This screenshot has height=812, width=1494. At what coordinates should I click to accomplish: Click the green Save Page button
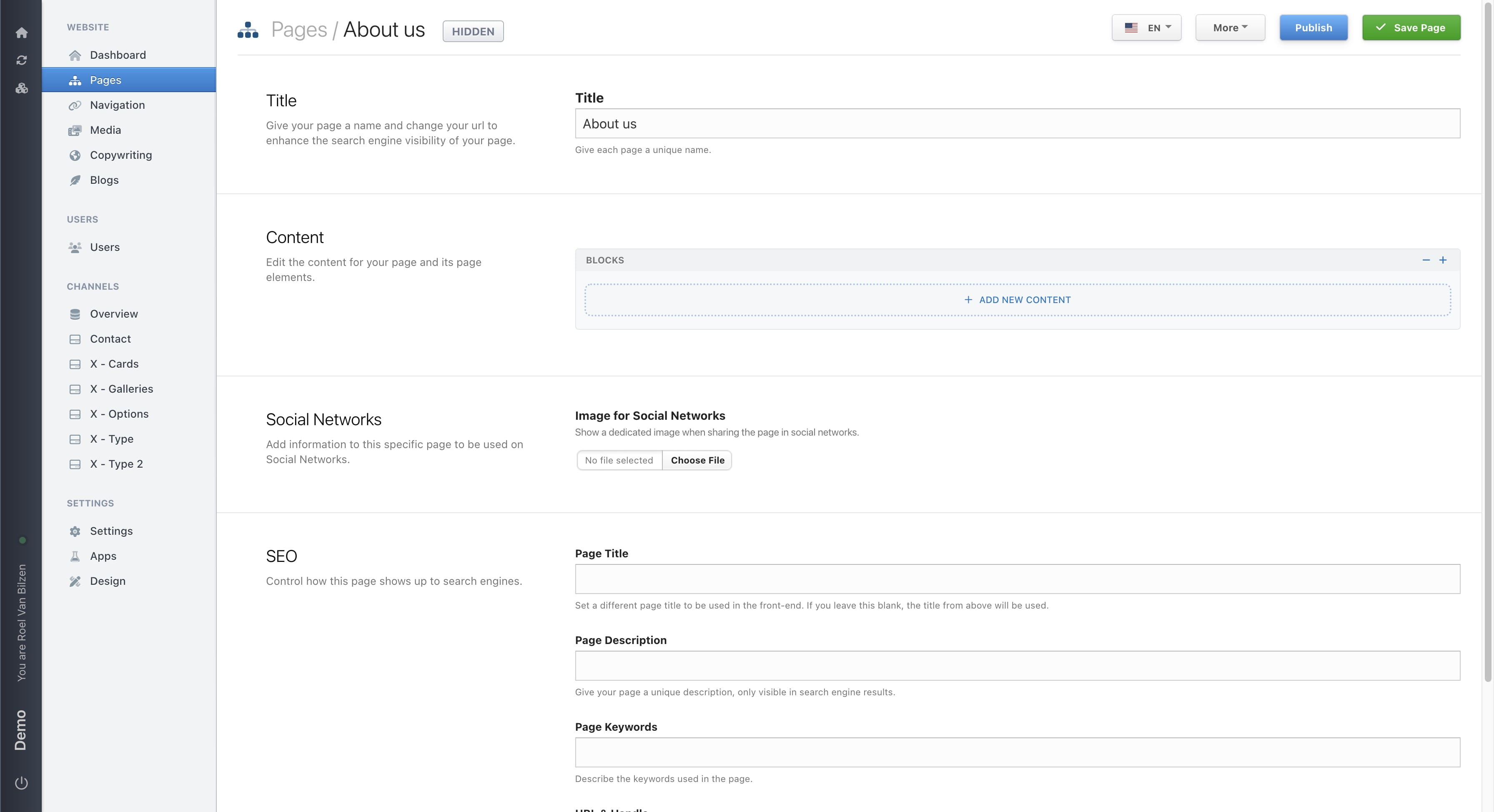[x=1411, y=27]
